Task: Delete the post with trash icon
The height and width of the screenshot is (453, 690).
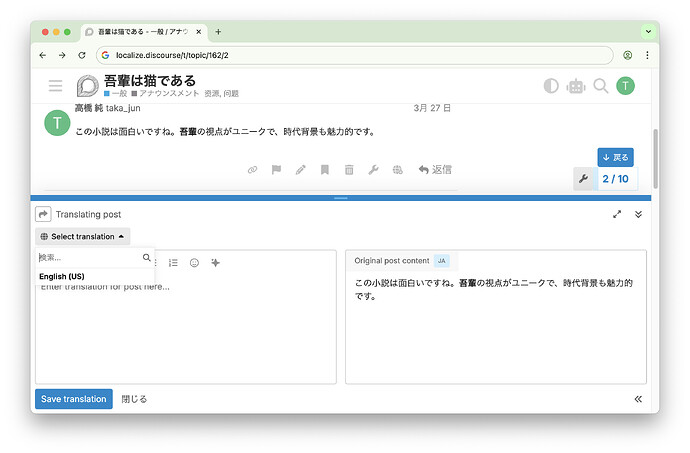Action: 349,169
